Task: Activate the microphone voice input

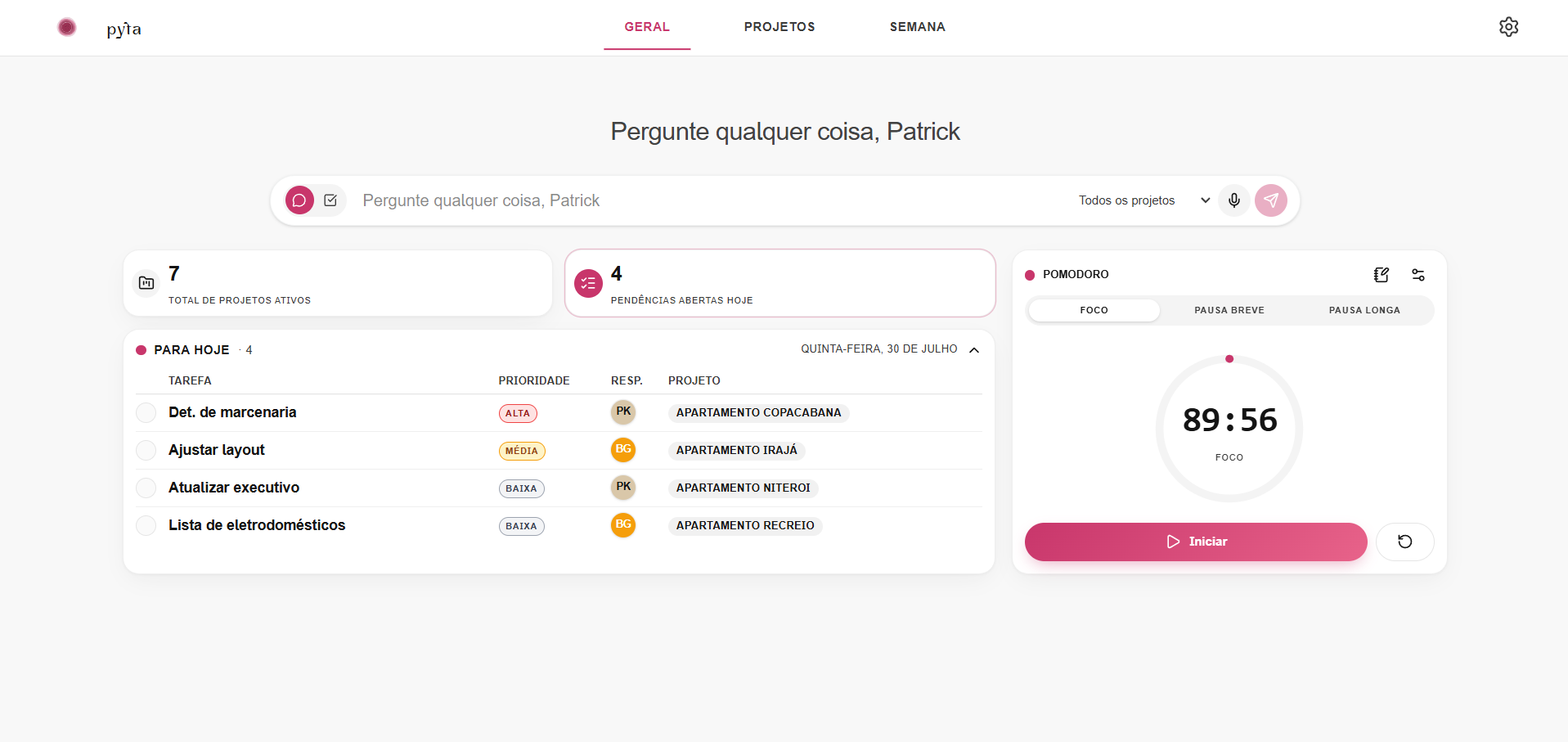Action: [x=1233, y=200]
